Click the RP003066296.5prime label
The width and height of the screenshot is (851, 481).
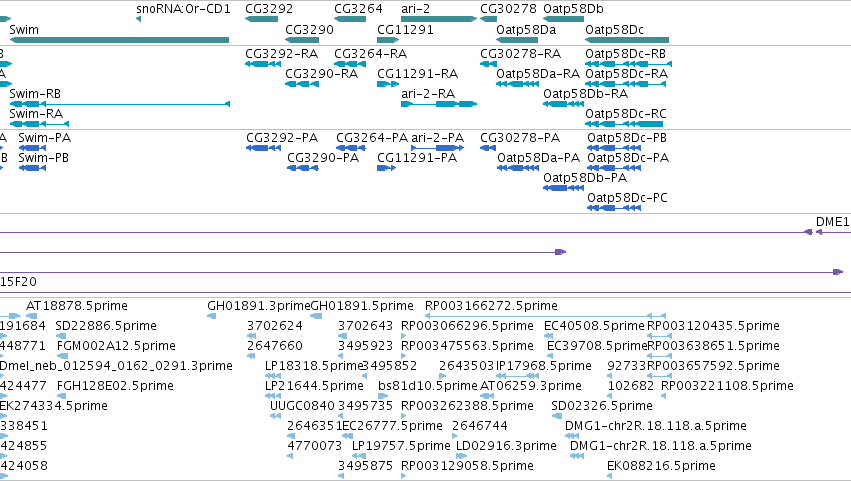click(467, 326)
